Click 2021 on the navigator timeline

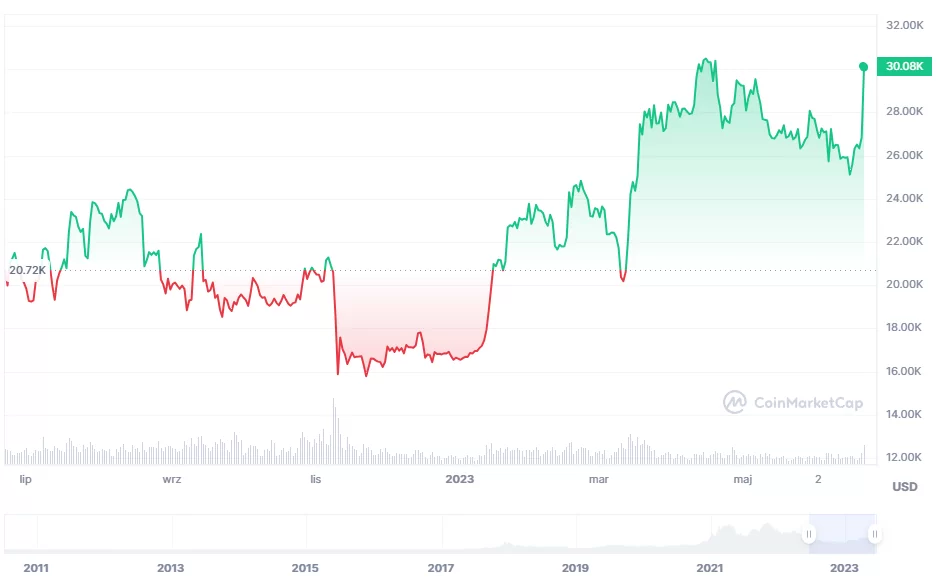coord(710,568)
